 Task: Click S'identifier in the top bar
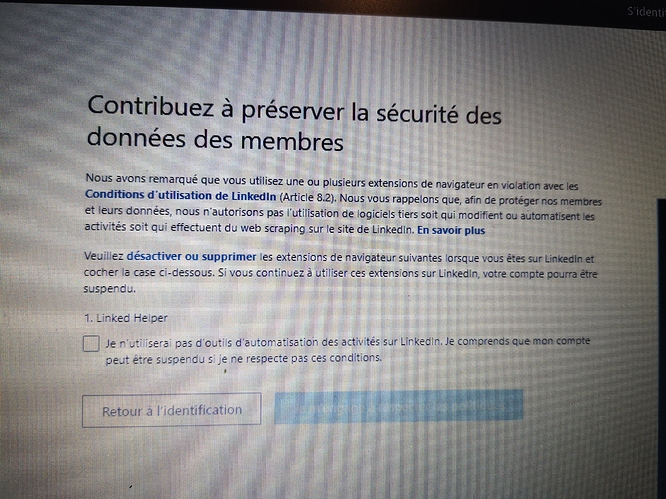pyautogui.click(x=646, y=11)
